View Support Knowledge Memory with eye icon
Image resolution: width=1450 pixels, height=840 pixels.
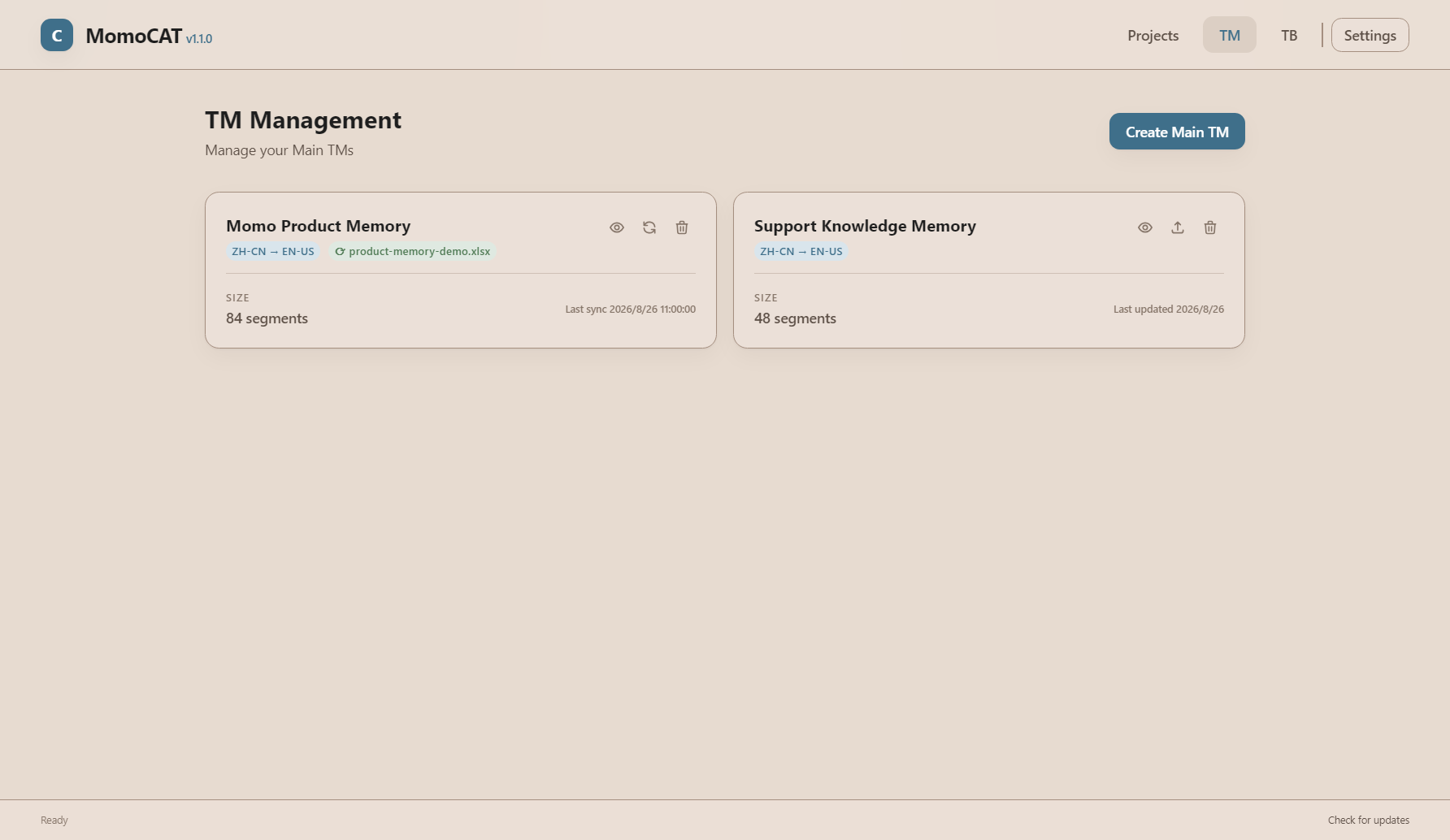click(x=1145, y=227)
